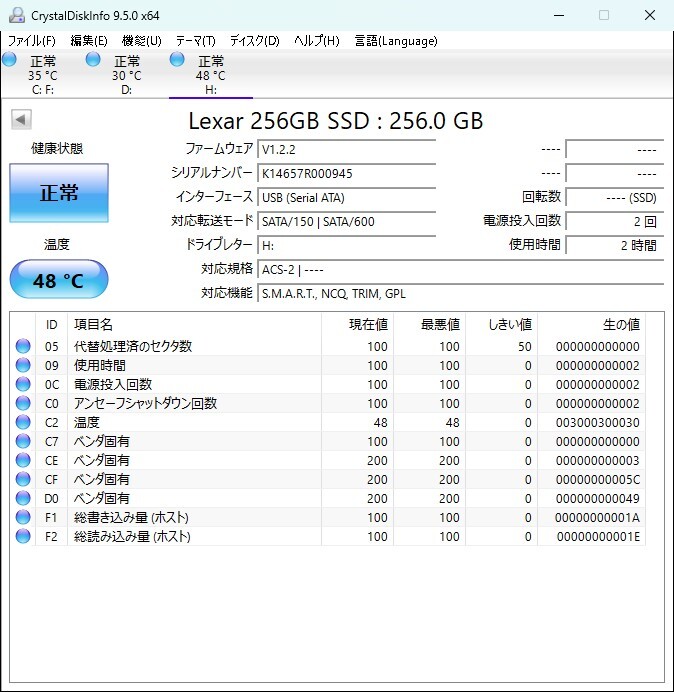Screen dimensions: 674x692
Task: Click status orb for attribute C0
Action: pyautogui.click(x=23, y=403)
